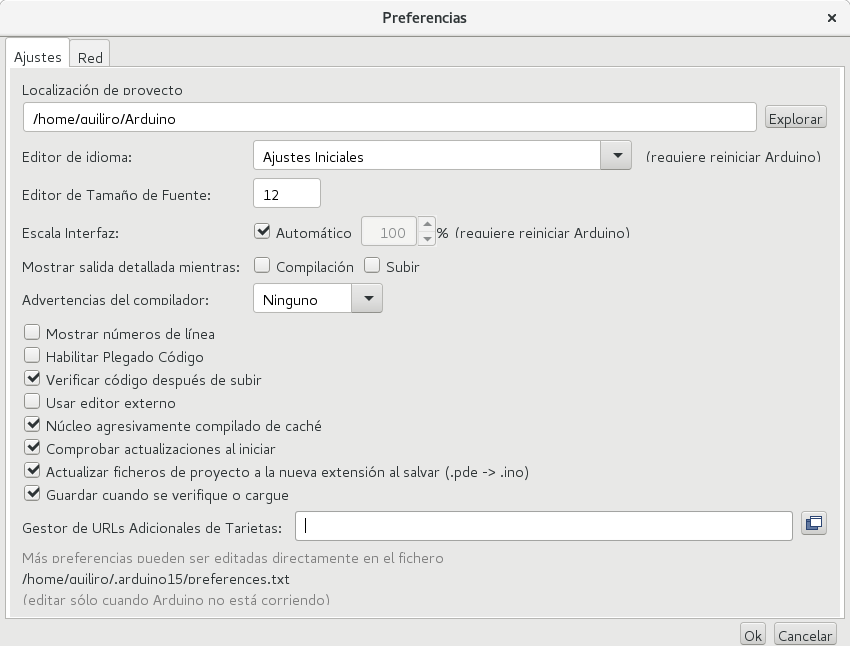This screenshot has width=850, height=646.
Task: Disable Verificar código después de subir
Action: click(x=31, y=380)
